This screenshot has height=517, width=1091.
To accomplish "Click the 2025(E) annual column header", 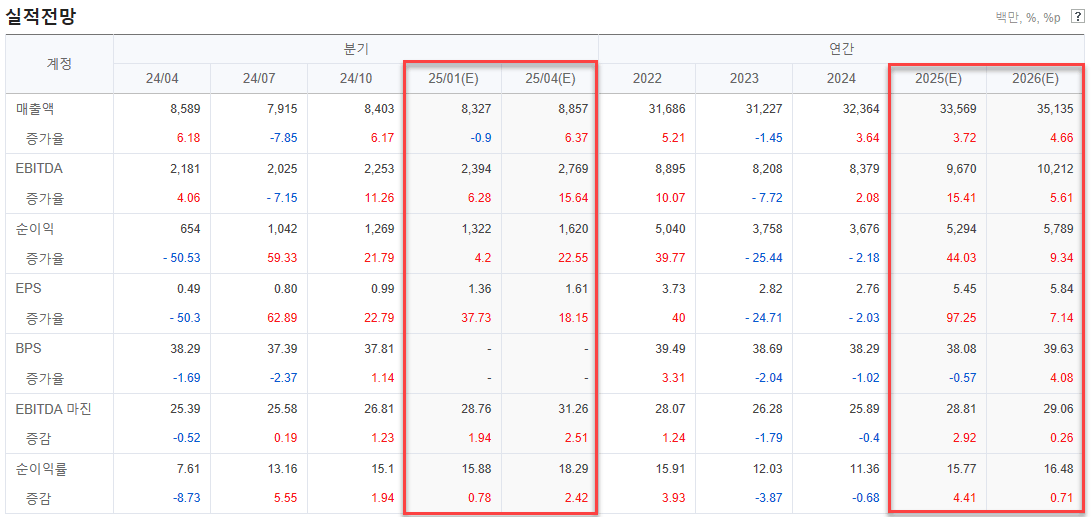I will coord(938,78).
